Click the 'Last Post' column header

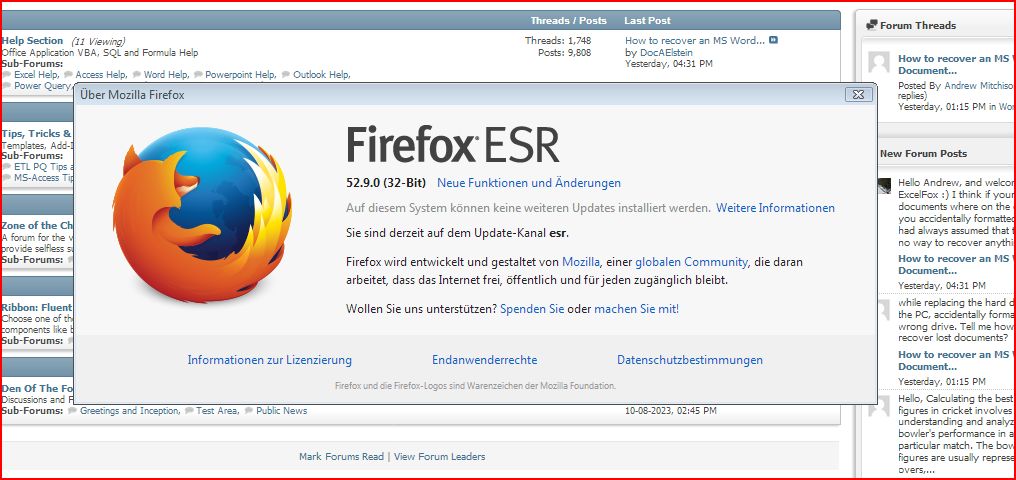pyautogui.click(x=647, y=21)
